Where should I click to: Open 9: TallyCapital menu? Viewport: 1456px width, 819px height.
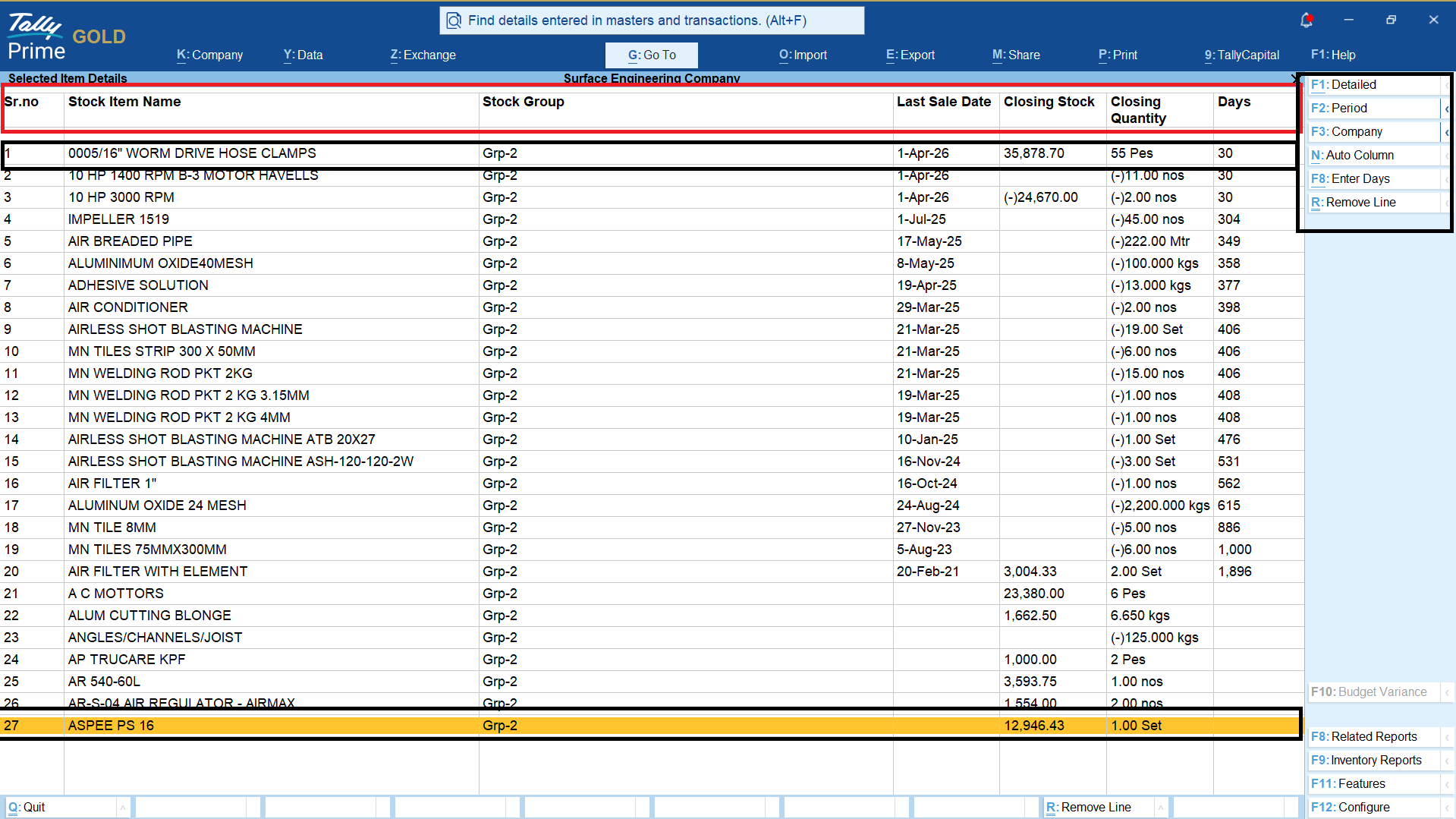pos(1241,55)
